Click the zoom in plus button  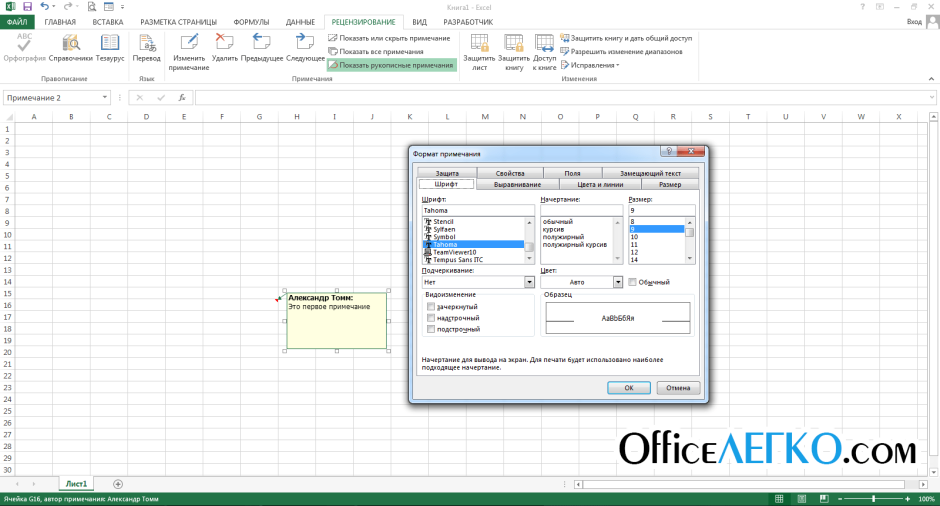point(908,499)
